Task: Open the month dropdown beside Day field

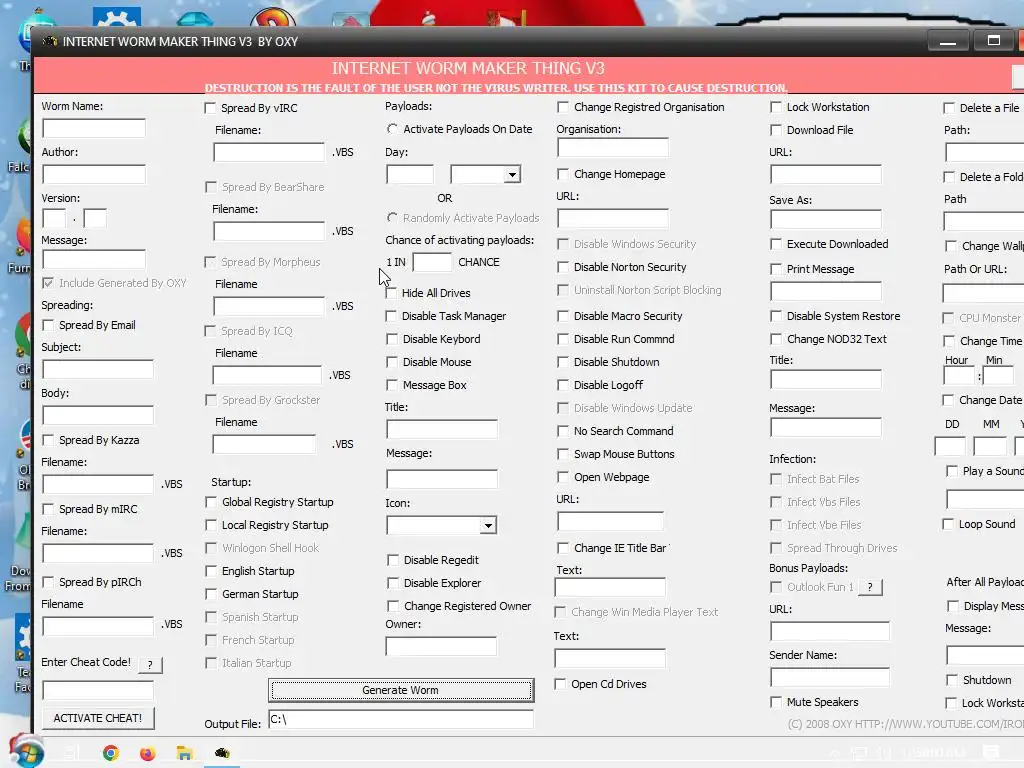Action: (513, 174)
